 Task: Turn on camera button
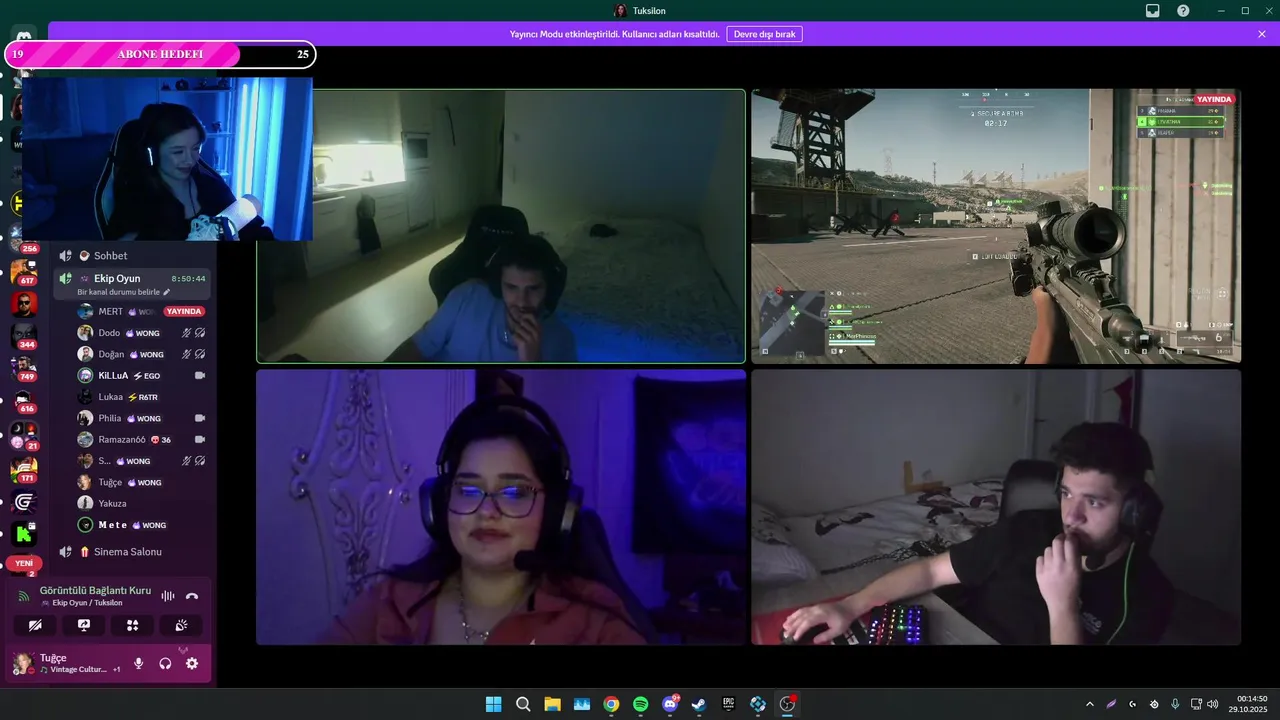click(x=35, y=625)
